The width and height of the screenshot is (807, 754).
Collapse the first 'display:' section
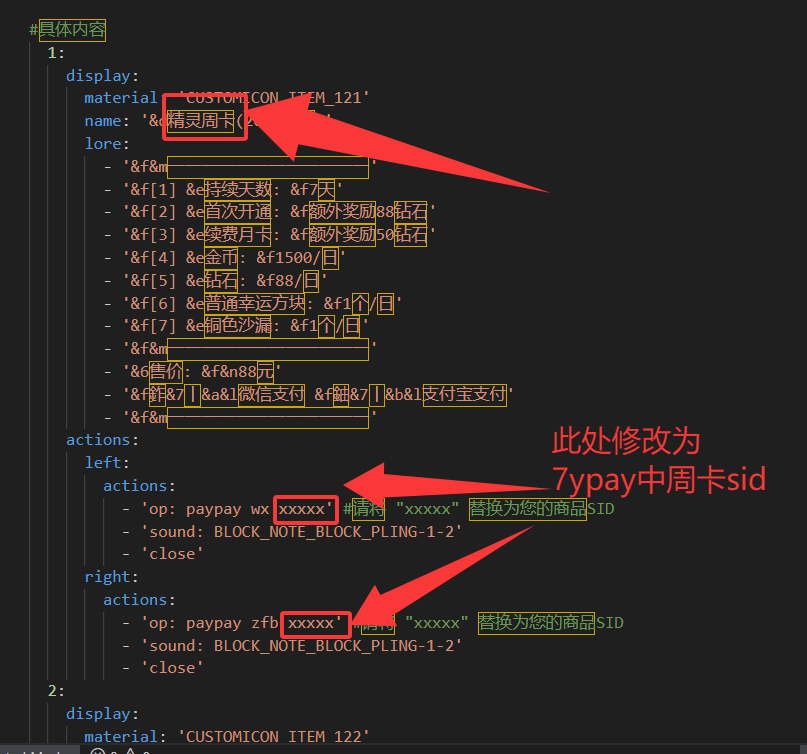click(102, 75)
